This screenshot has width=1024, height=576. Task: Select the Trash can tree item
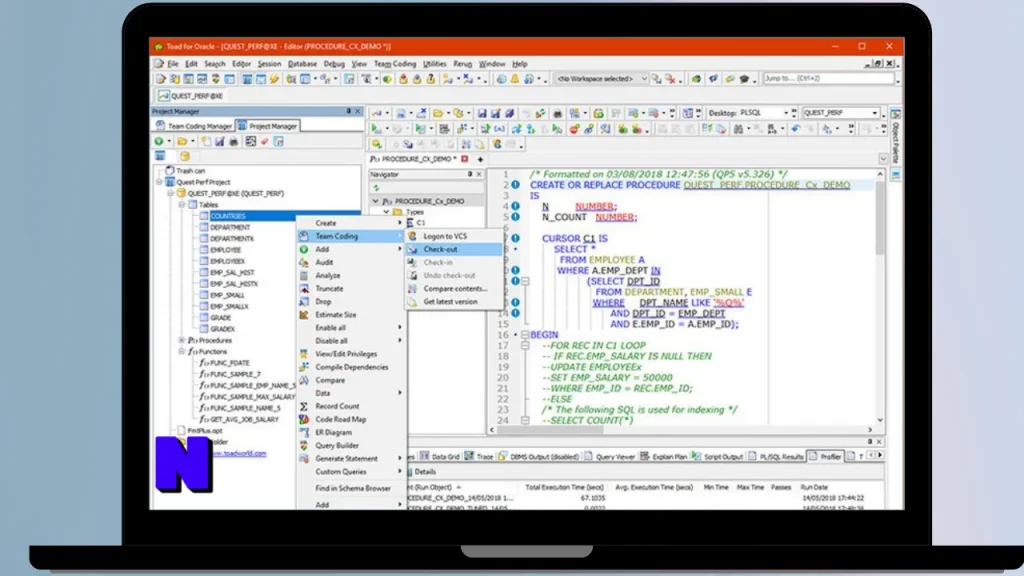(190, 170)
